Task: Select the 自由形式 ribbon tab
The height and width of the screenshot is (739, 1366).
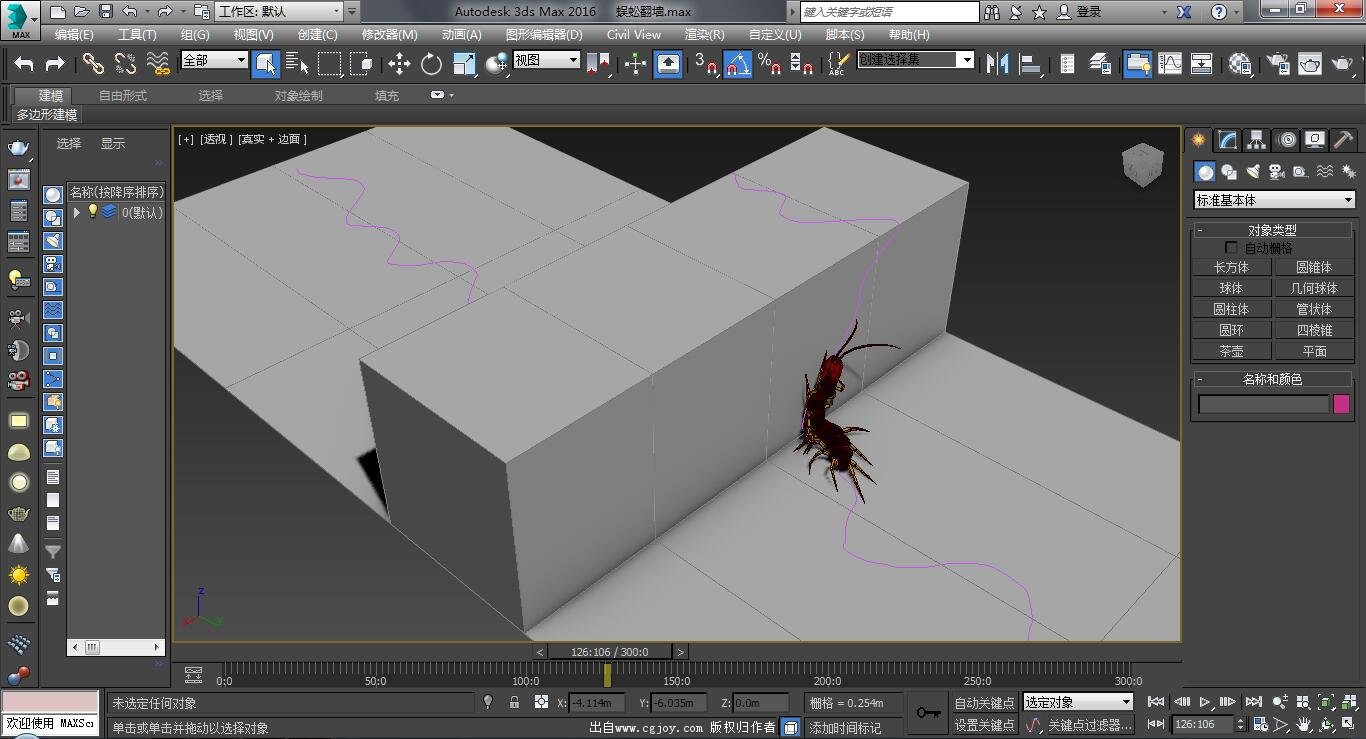Action: [123, 96]
